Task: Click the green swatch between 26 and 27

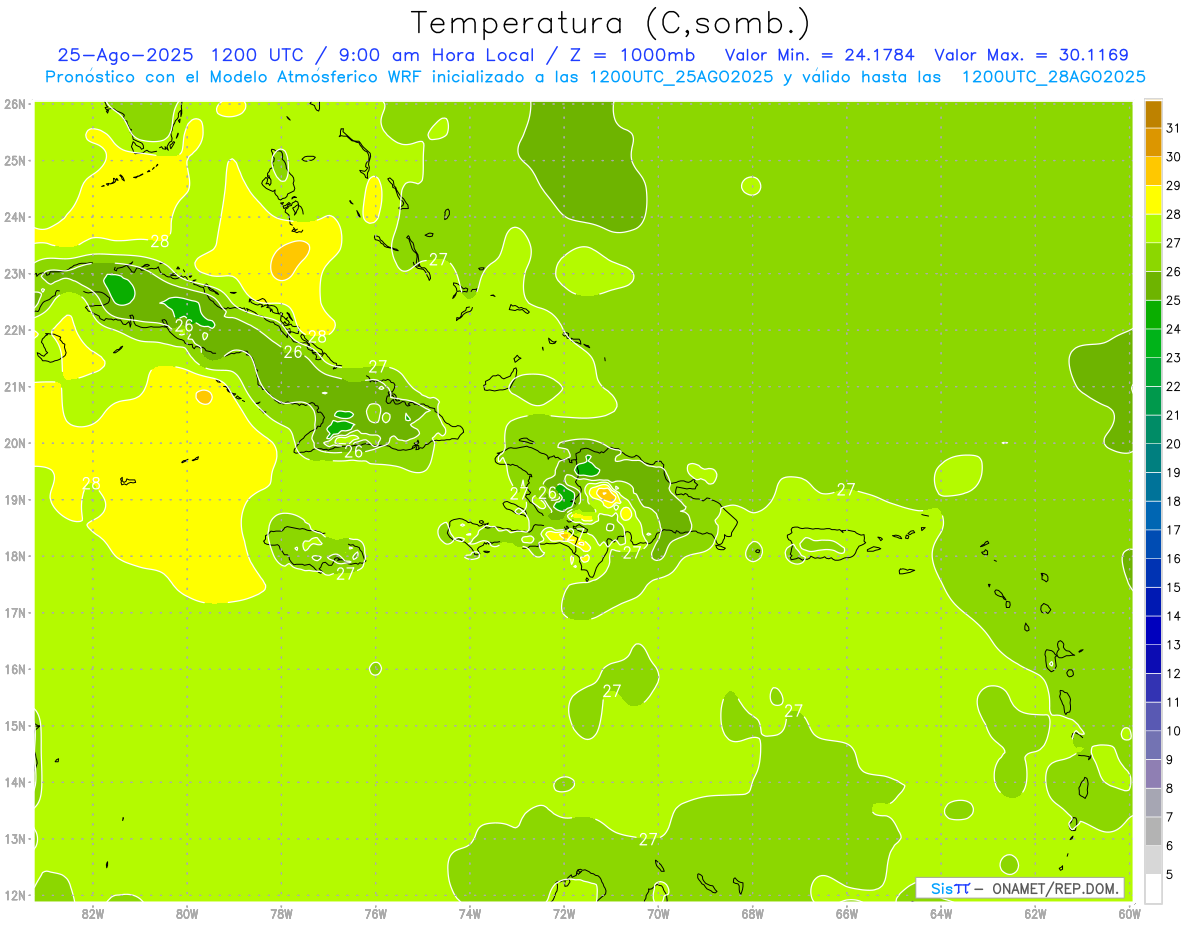Action: (x=1153, y=257)
